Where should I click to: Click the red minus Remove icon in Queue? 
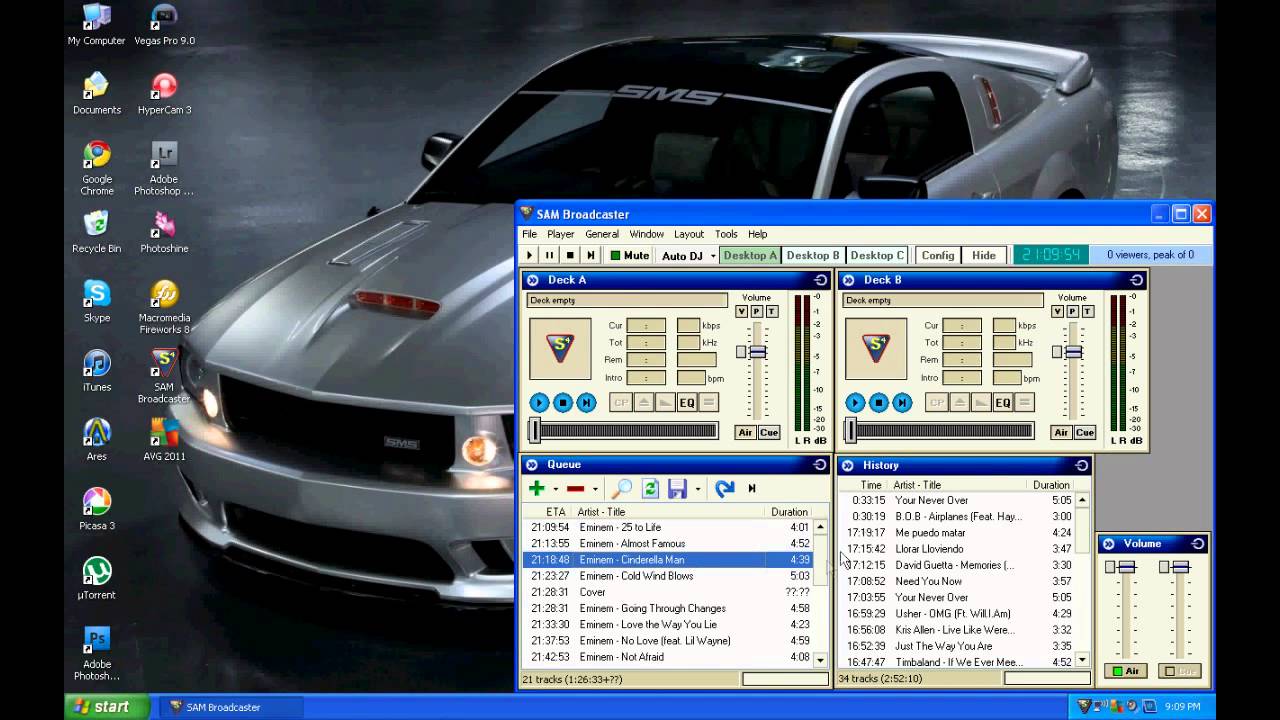575,488
